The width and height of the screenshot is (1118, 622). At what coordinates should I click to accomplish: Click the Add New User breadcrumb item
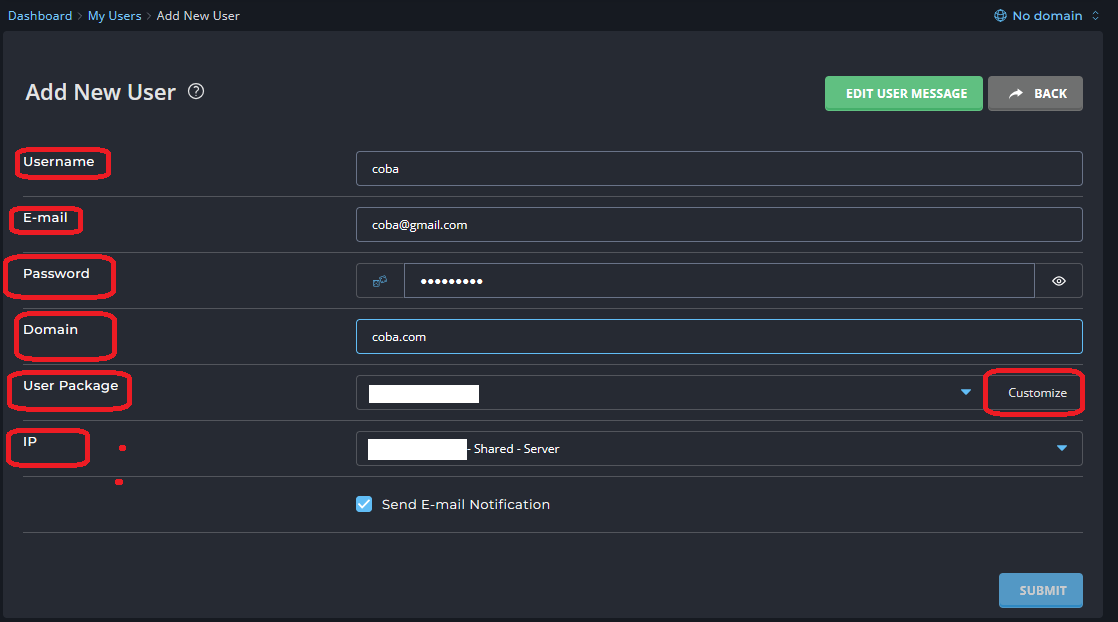tap(198, 16)
